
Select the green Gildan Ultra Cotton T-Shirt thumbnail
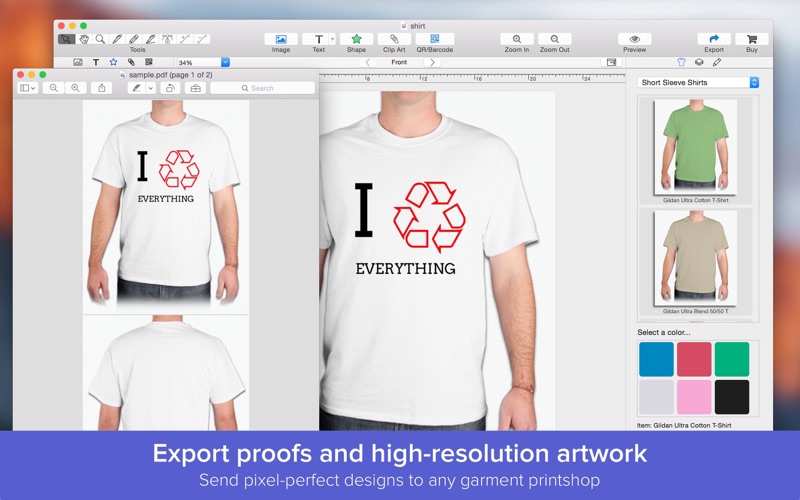(x=695, y=147)
